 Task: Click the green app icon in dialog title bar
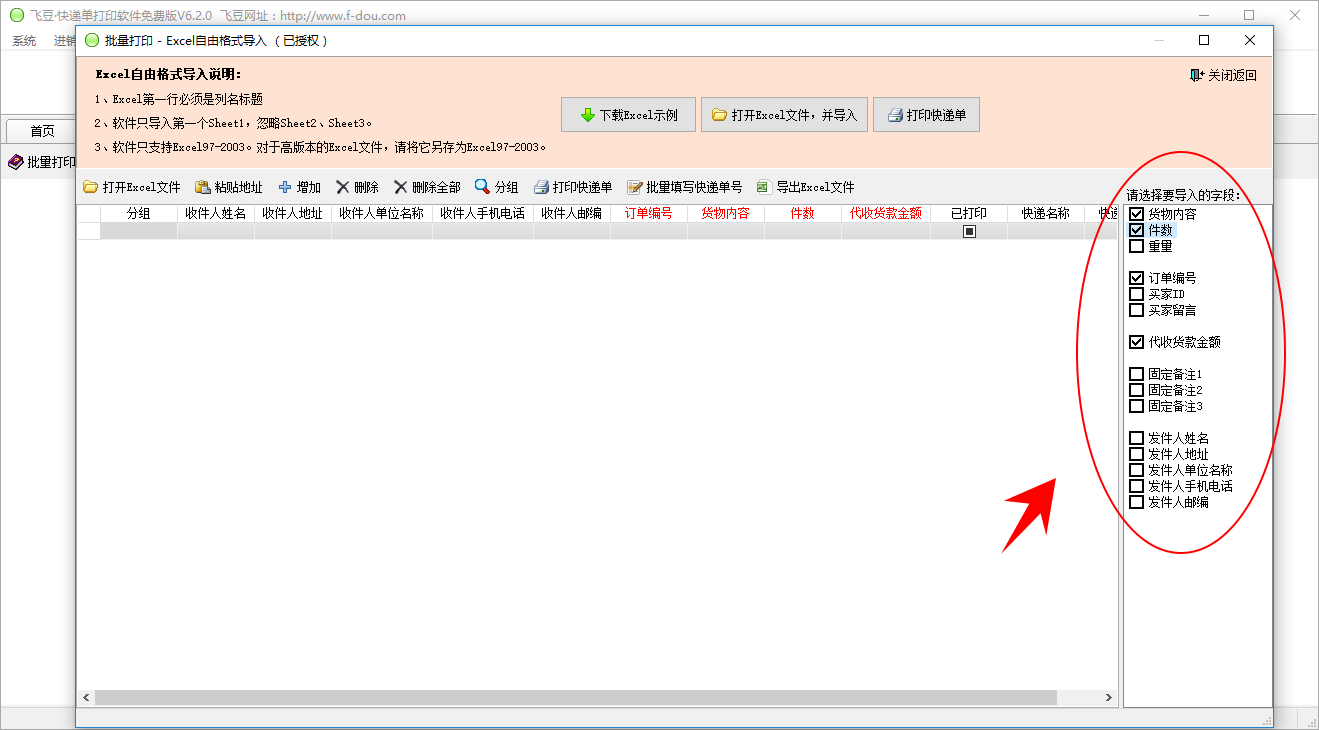(x=92, y=40)
